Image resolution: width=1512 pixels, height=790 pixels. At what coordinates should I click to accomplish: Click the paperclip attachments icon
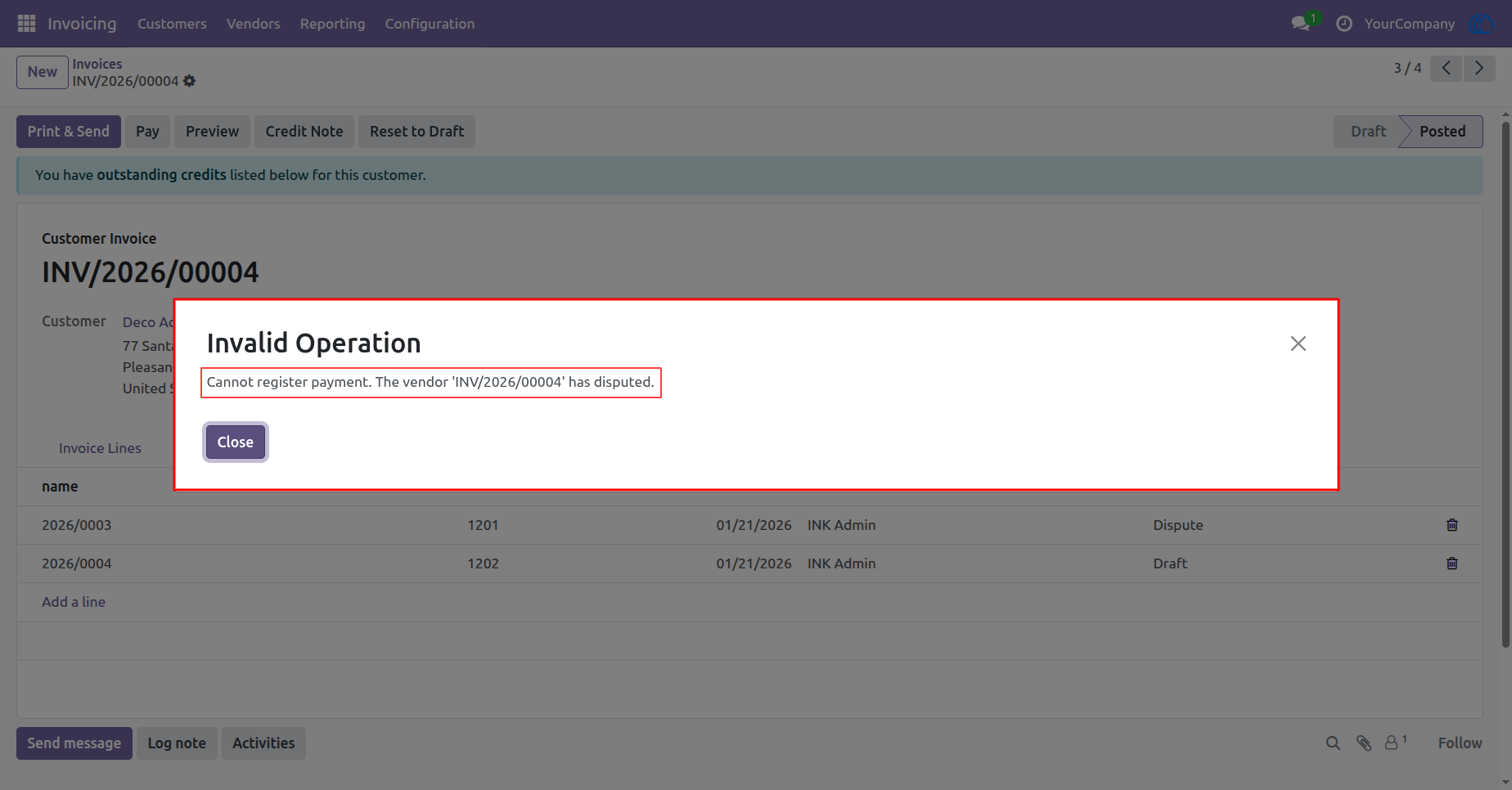click(1363, 743)
